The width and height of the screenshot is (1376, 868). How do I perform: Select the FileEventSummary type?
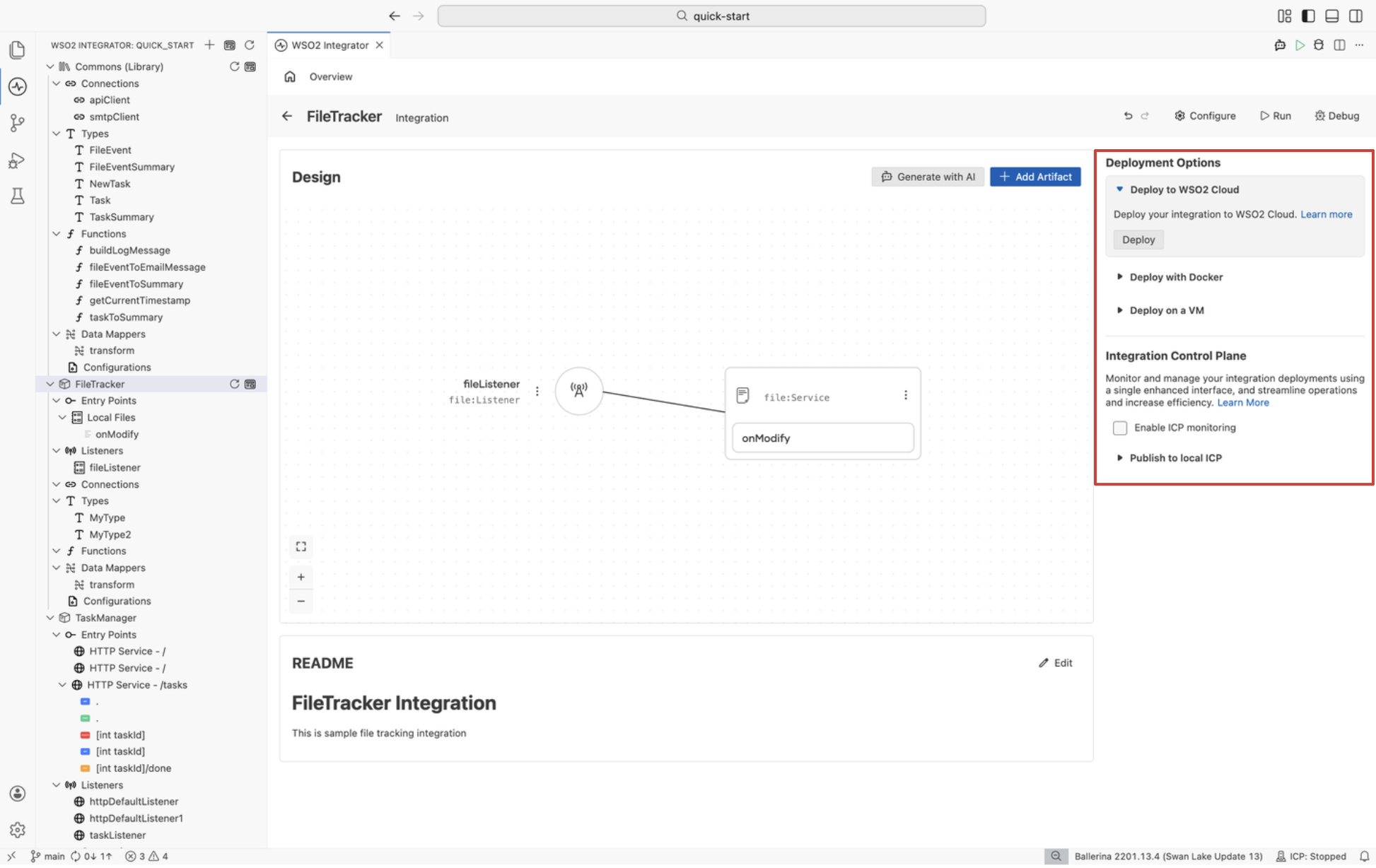(x=132, y=167)
